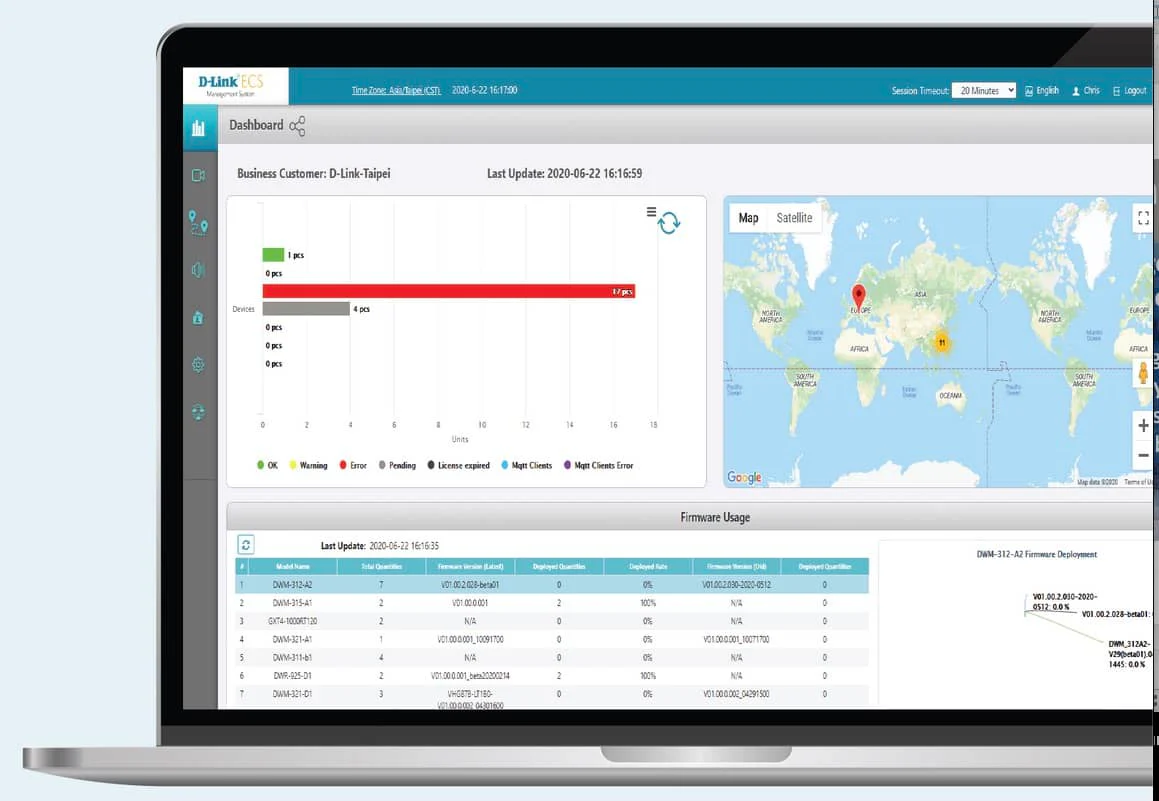Toggle the Pending legend series
The width and height of the screenshot is (1159, 801).
(398, 466)
